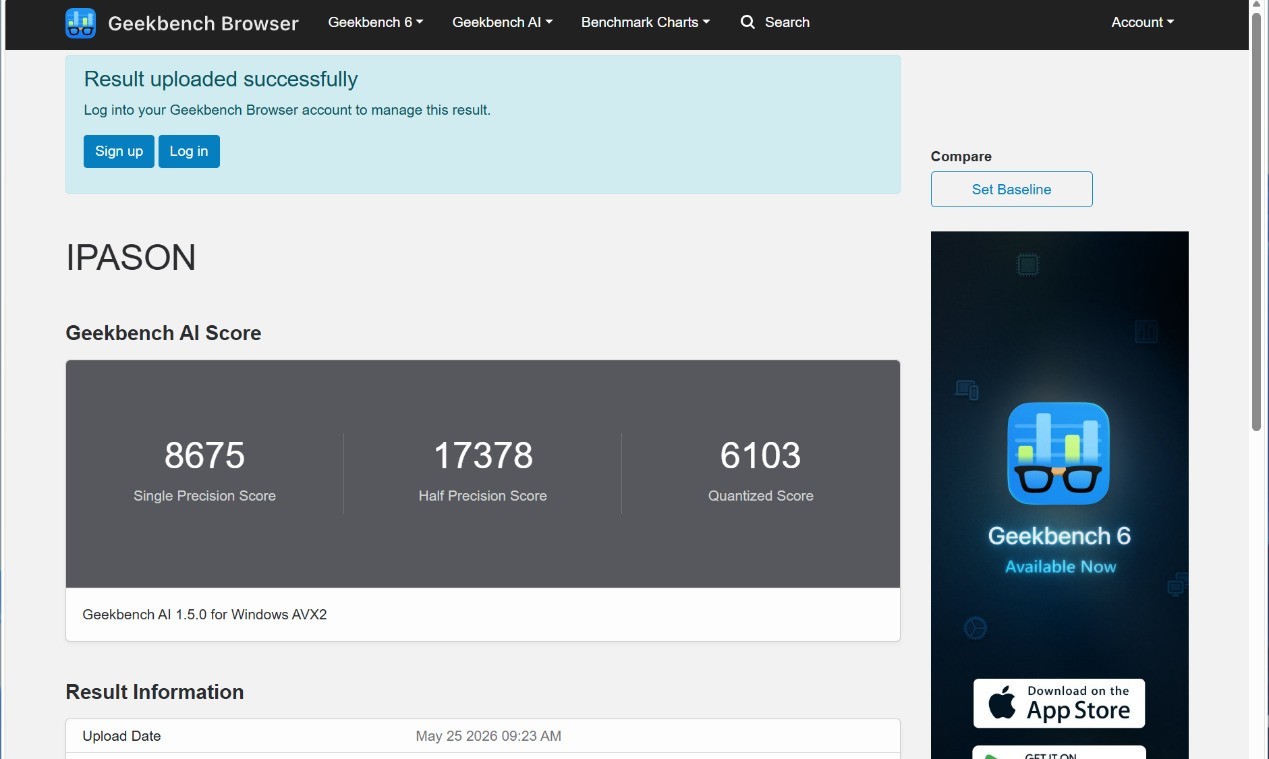Click the Quantized Score label
Viewport: 1269px width, 759px height.
pos(761,496)
